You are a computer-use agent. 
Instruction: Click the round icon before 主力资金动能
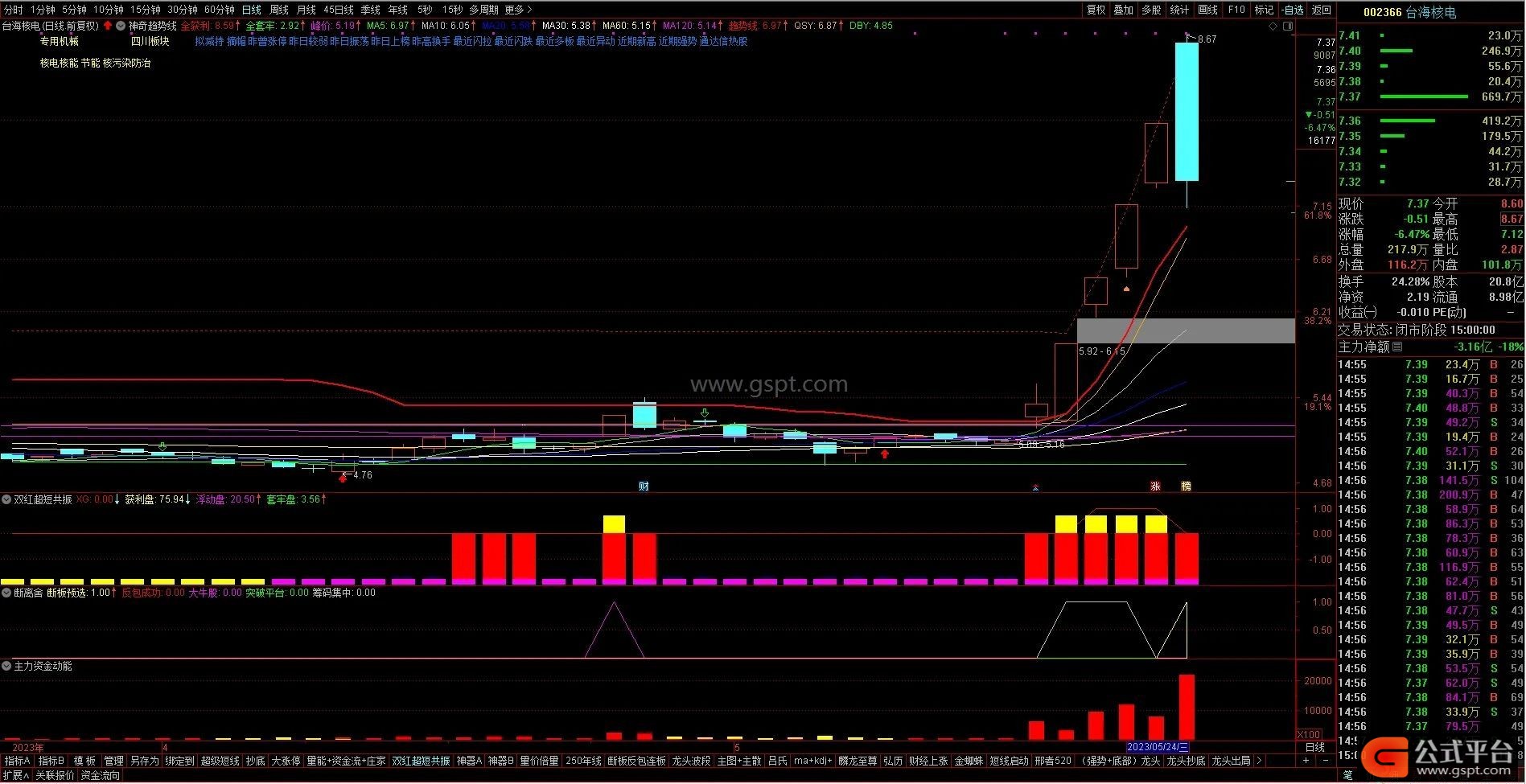(x=6, y=666)
